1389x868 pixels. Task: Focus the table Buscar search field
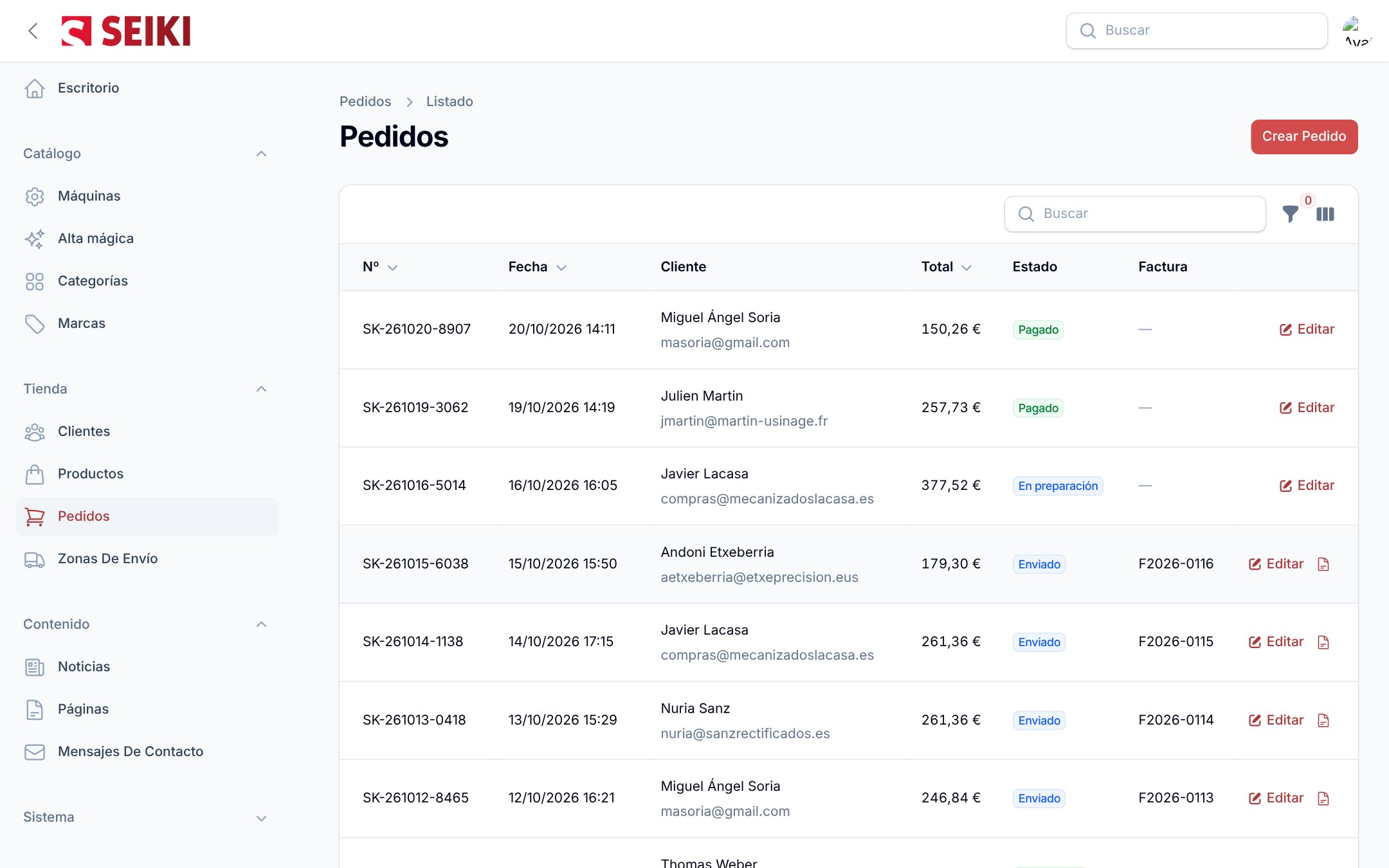tap(1135, 213)
